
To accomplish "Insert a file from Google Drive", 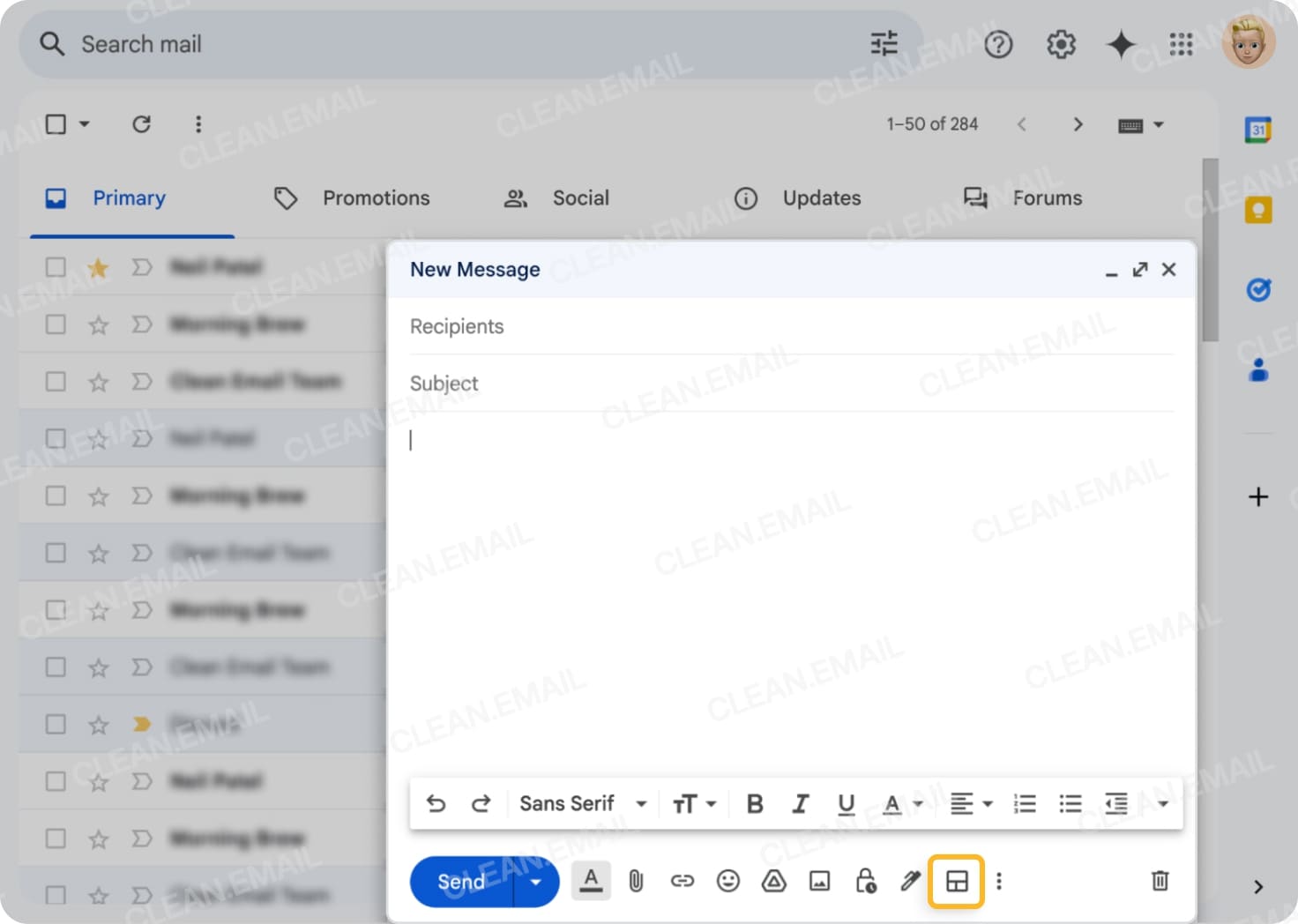I will (x=773, y=881).
